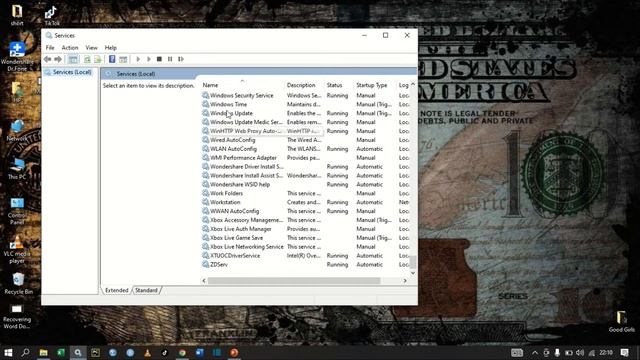Image resolution: width=640 pixels, height=360 pixels.
Task: Select the Windows Update service
Action: pos(305,113)
